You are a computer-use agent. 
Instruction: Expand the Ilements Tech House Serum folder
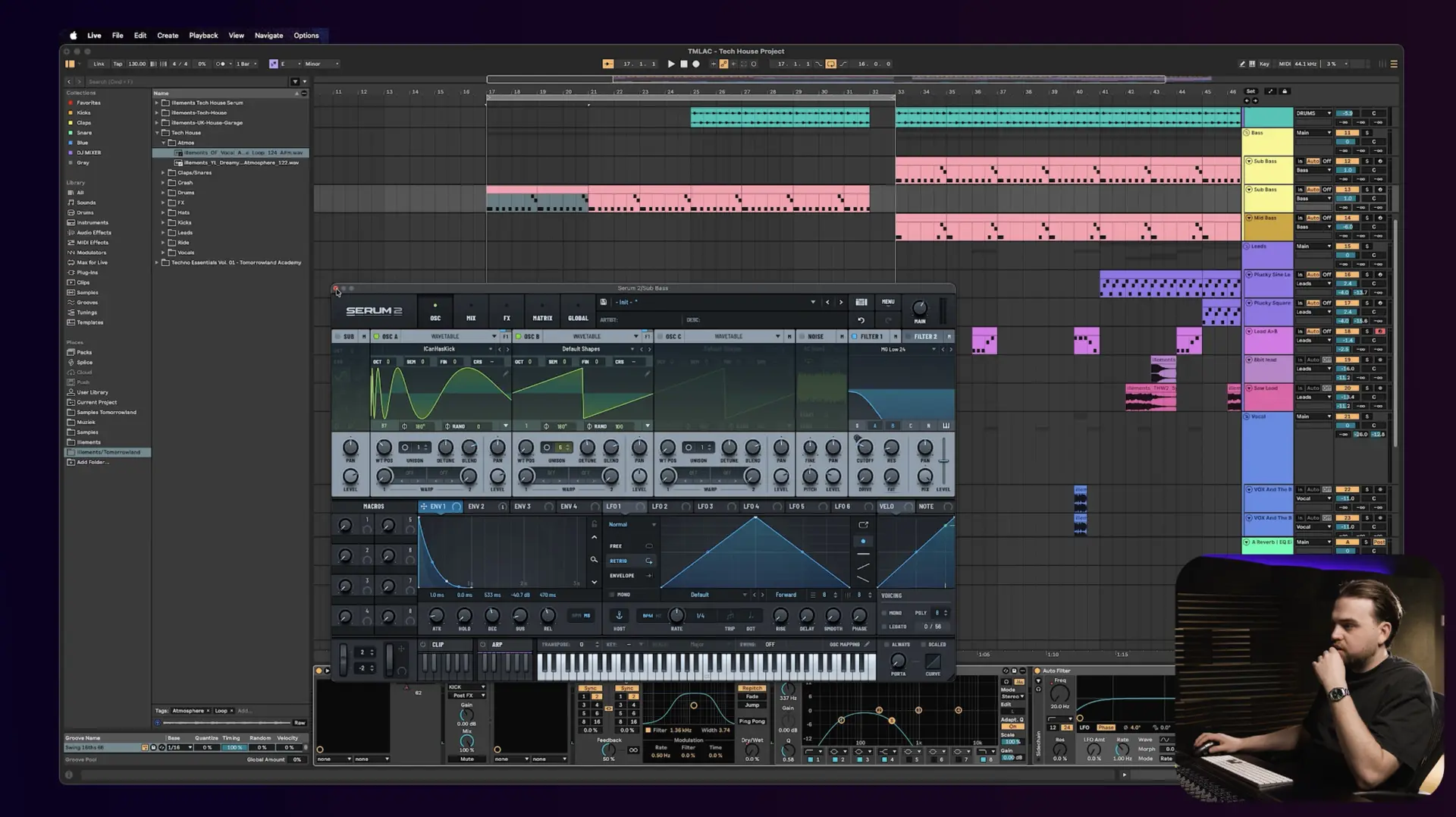coord(157,103)
